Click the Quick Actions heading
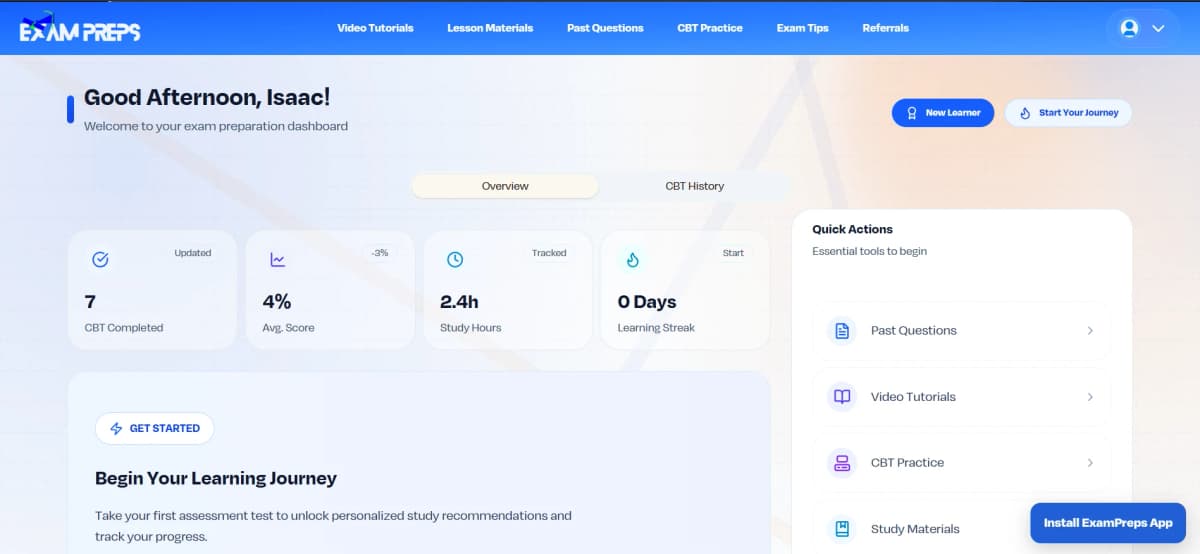 [852, 229]
